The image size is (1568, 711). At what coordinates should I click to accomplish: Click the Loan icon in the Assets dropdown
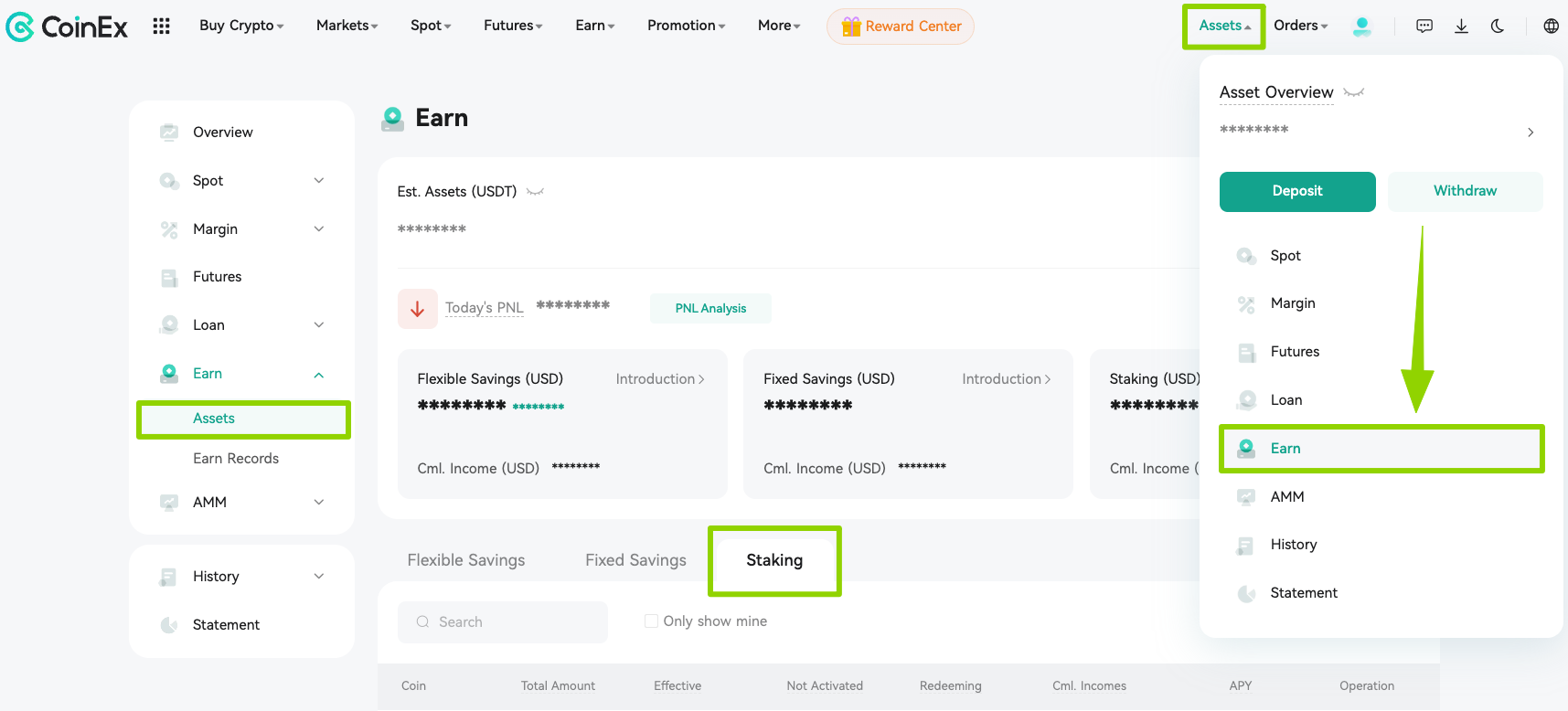point(1246,400)
